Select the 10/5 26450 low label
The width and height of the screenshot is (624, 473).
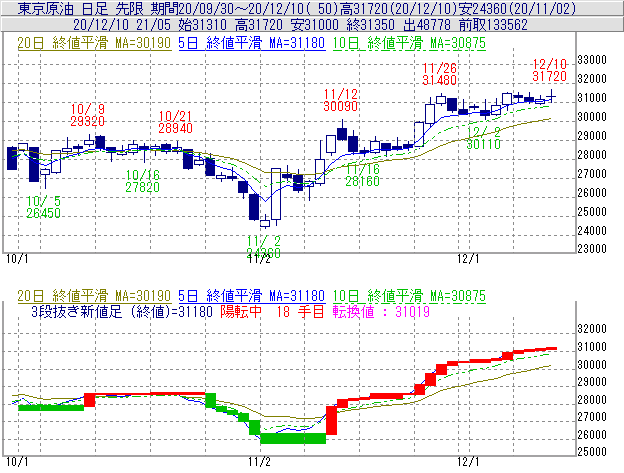pyautogui.click(x=43, y=207)
